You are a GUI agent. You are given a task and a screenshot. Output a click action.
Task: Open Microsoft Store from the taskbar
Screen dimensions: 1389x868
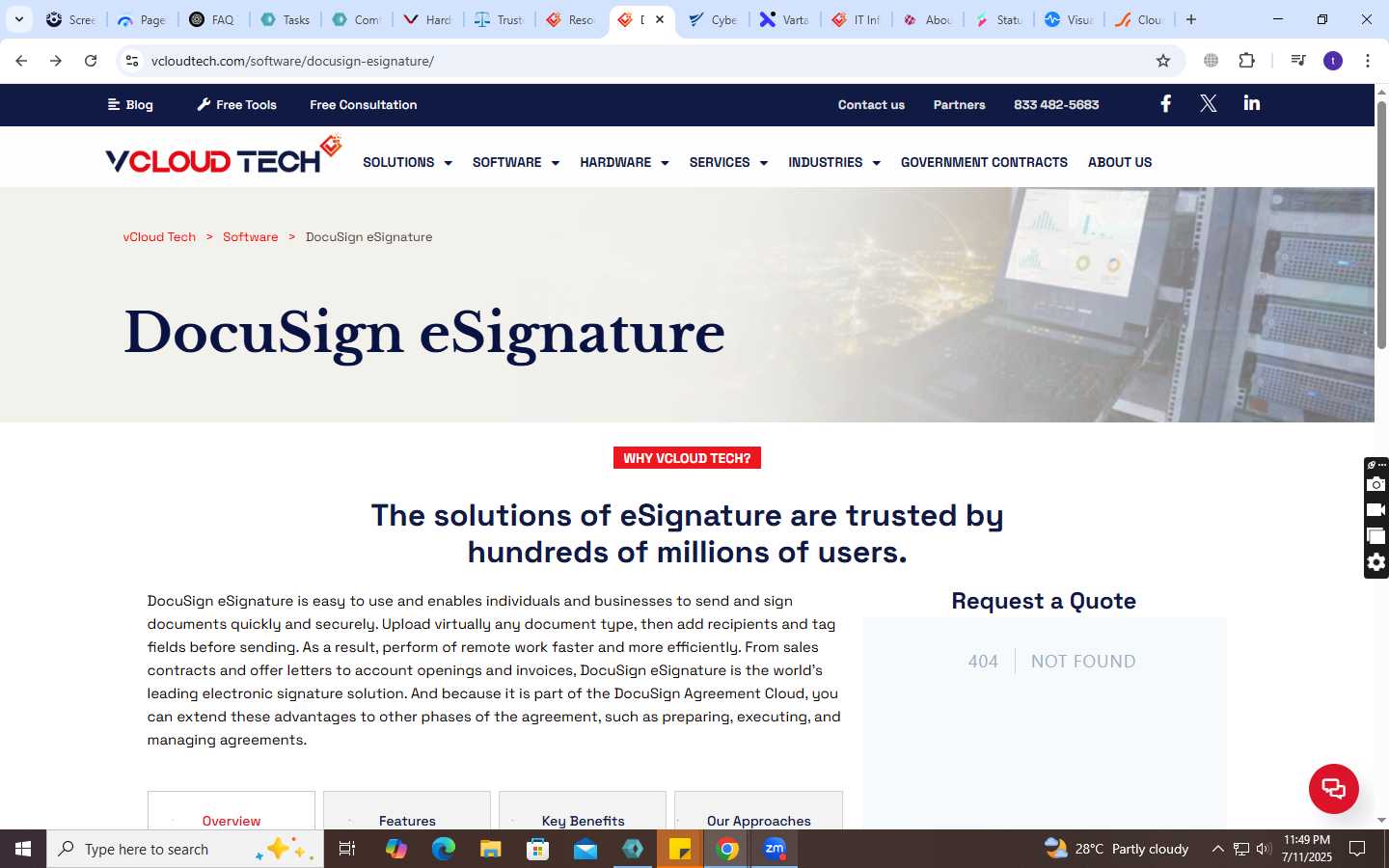[x=538, y=849]
